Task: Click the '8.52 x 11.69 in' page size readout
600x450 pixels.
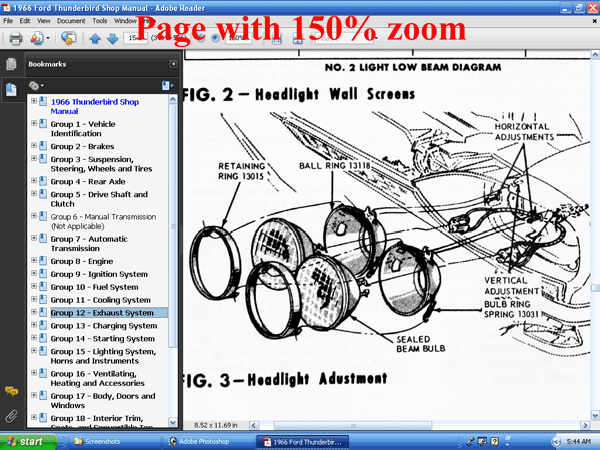Action: coord(215,425)
